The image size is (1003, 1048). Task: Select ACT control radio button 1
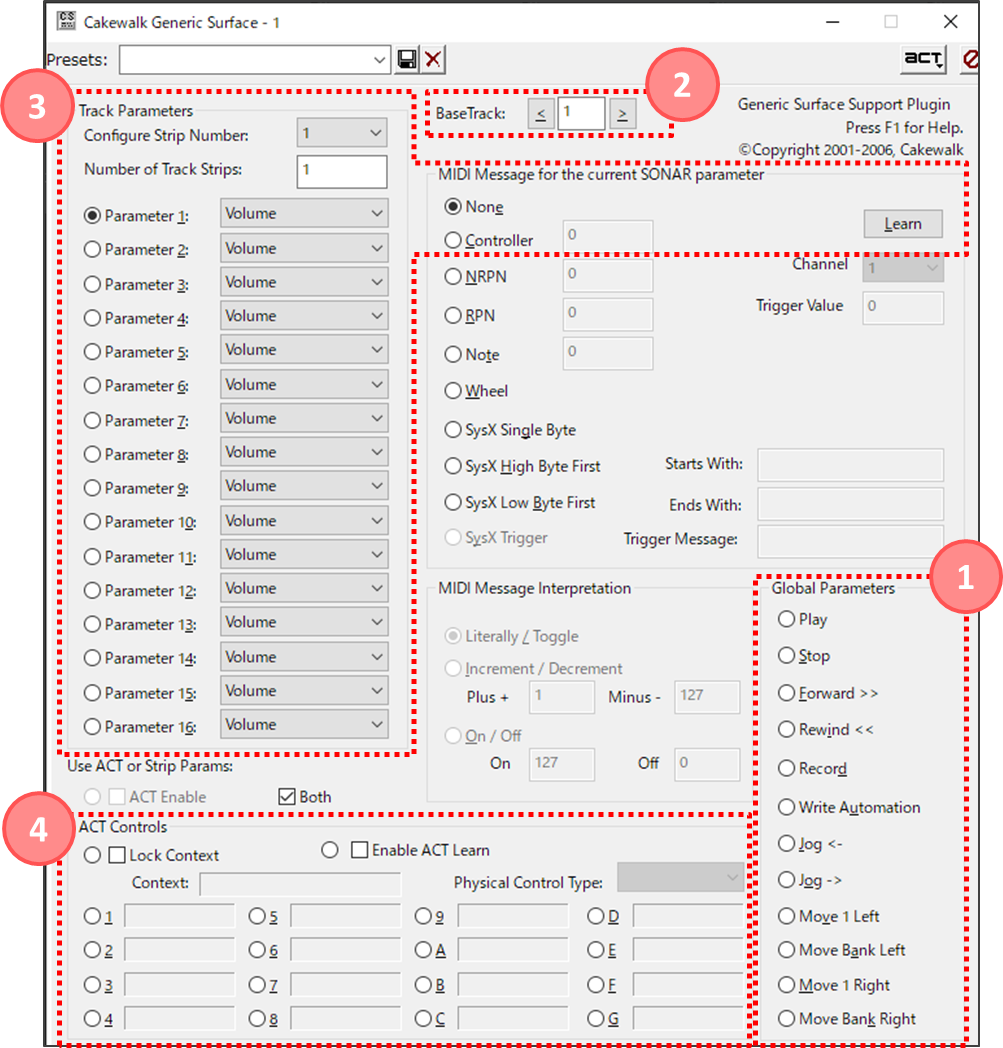tap(92, 916)
